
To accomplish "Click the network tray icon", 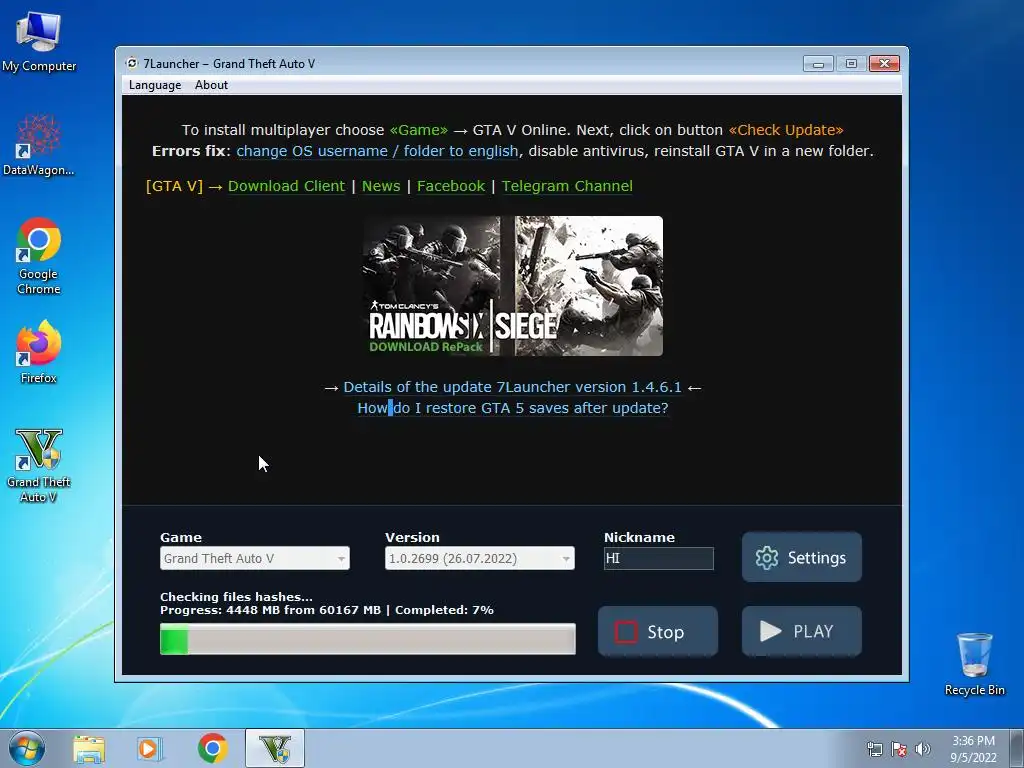I will pos(874,749).
